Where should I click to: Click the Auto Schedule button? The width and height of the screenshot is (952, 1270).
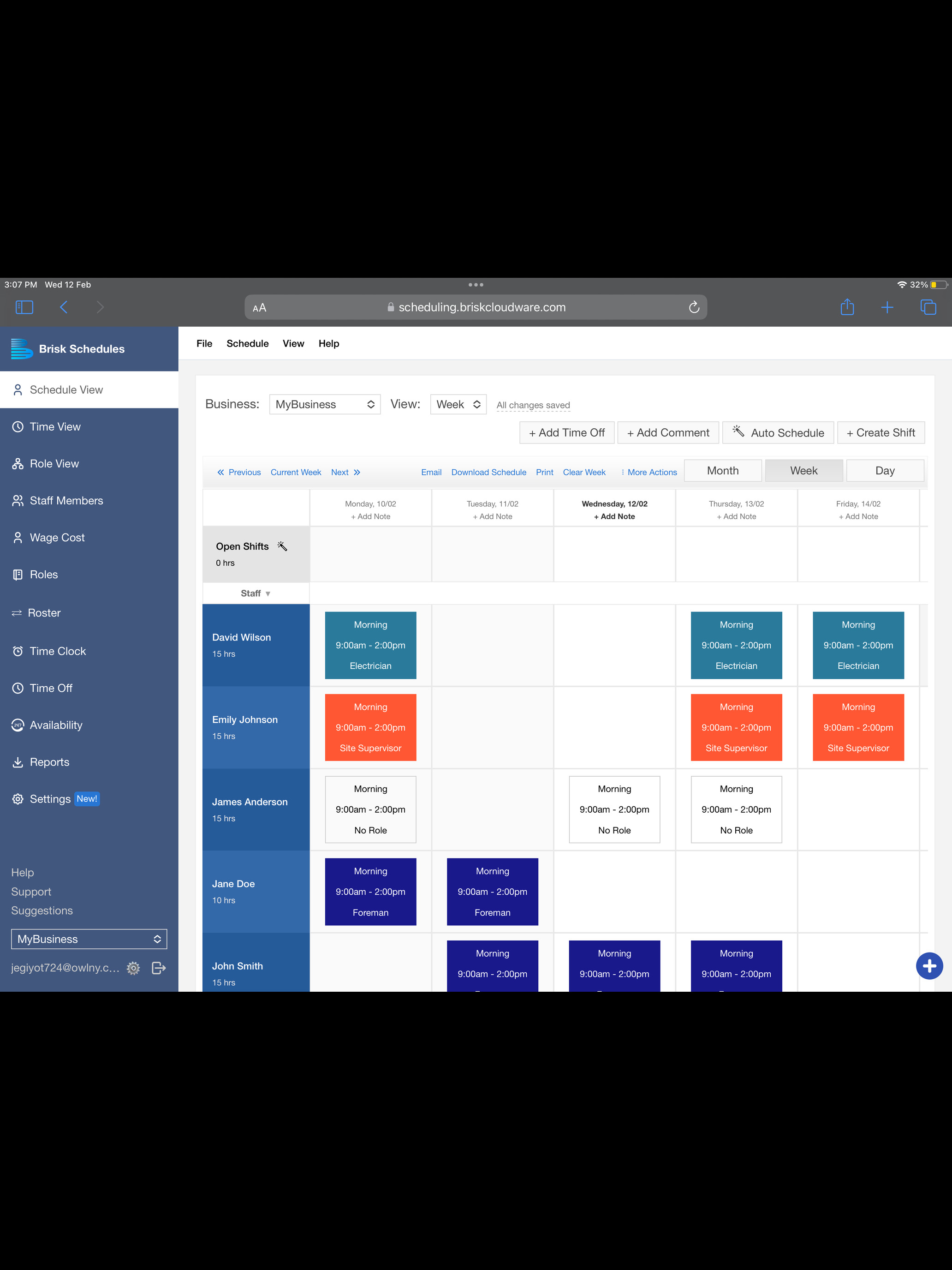778,432
